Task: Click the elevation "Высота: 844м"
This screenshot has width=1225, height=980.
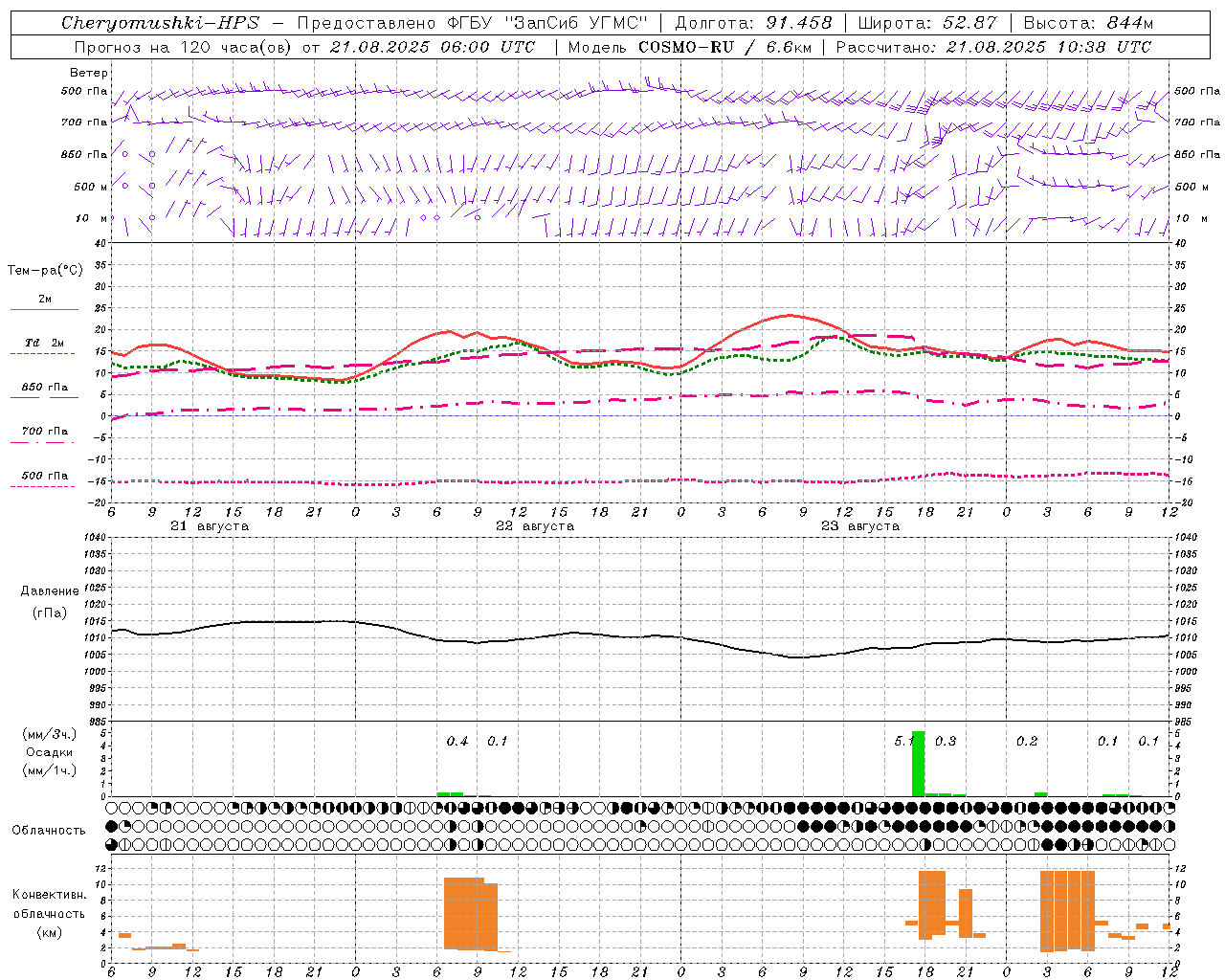Action: pos(1088,23)
